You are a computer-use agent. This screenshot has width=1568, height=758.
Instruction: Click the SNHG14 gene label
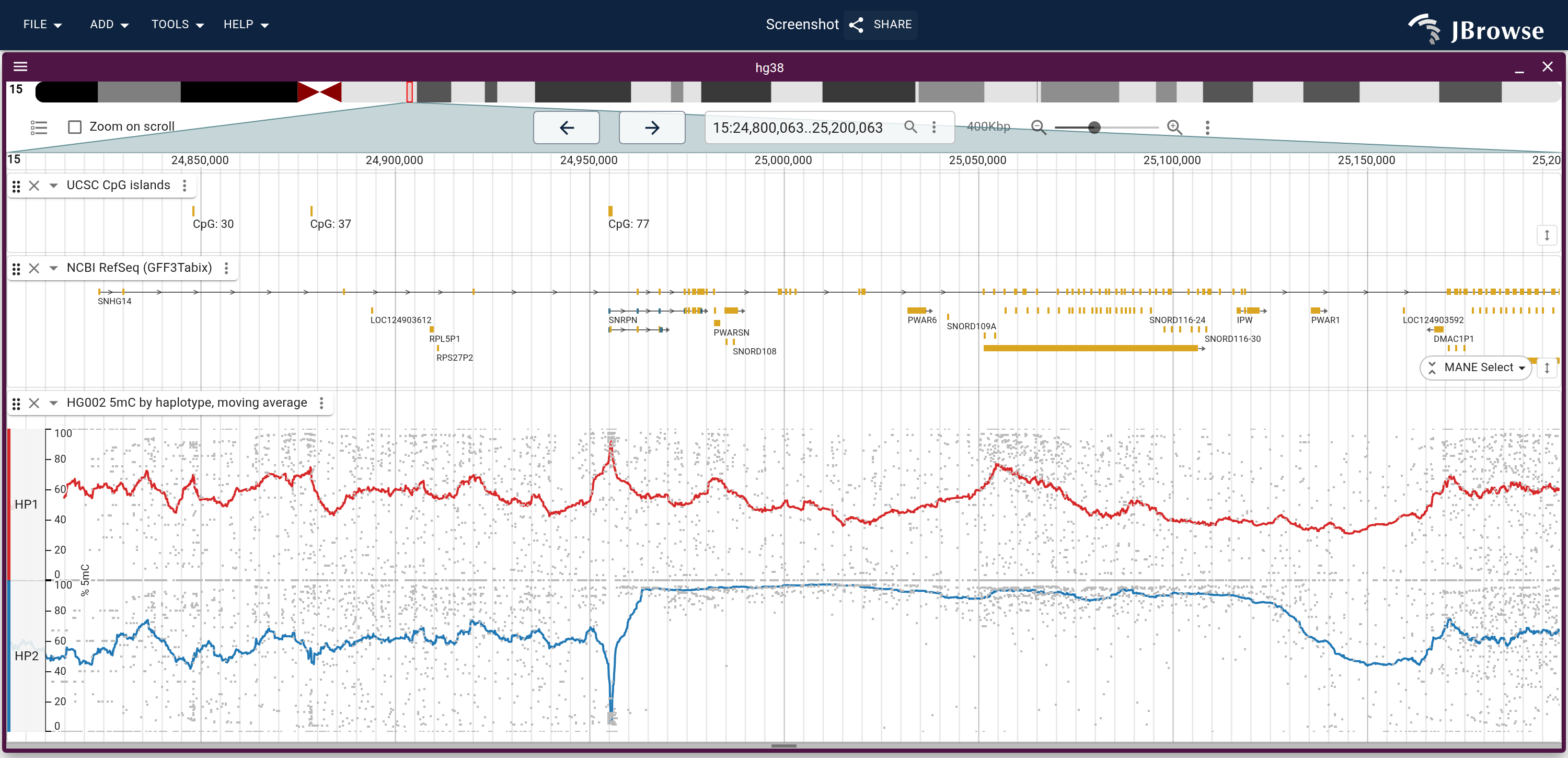pyautogui.click(x=114, y=302)
